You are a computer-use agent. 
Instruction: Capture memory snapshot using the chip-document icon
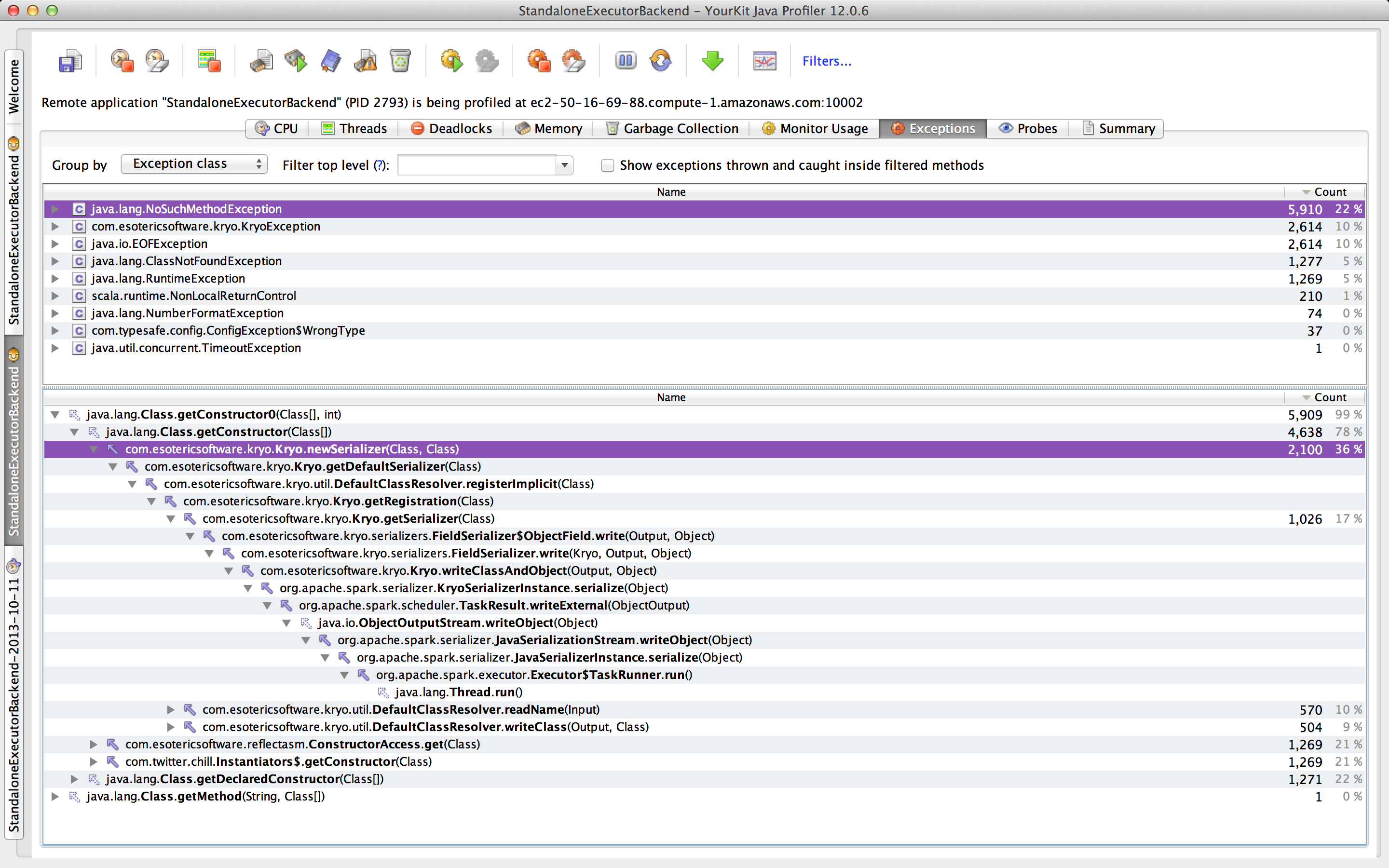click(261, 61)
